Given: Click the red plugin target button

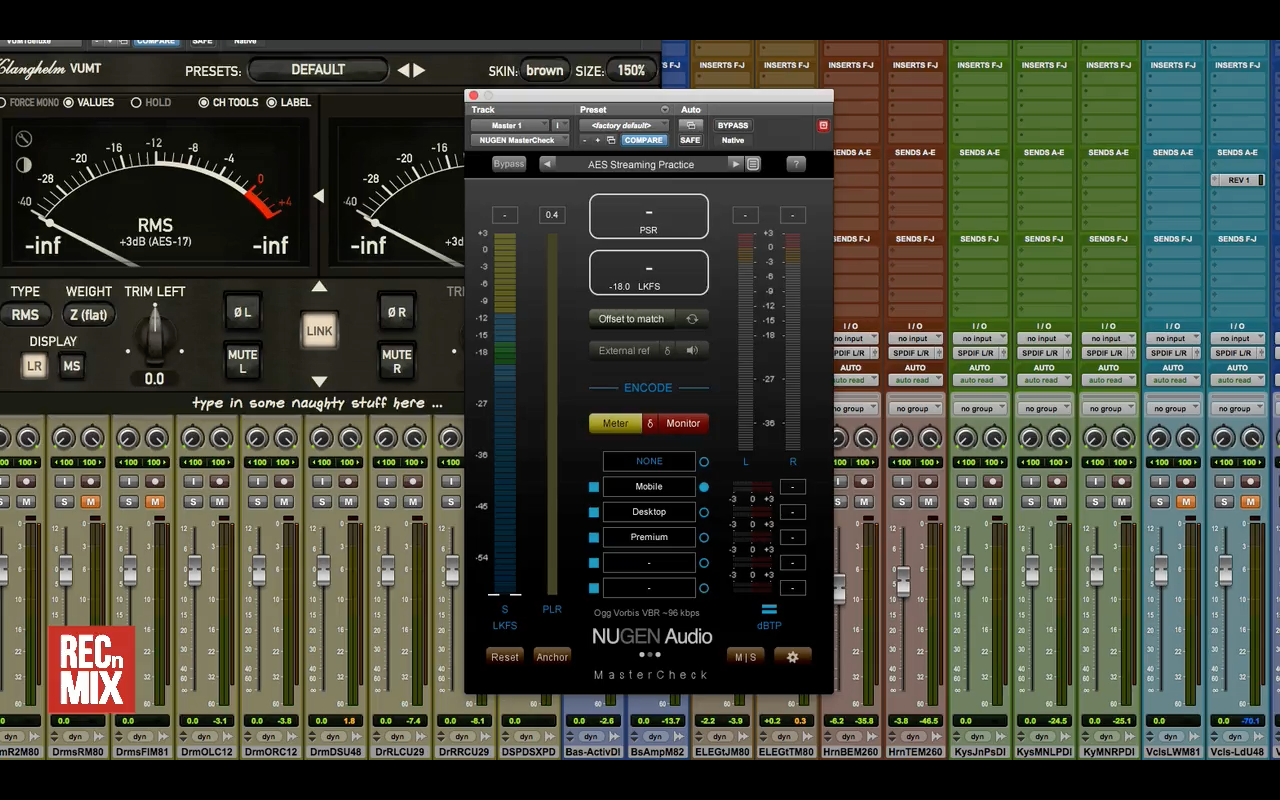Looking at the screenshot, I should (823, 126).
